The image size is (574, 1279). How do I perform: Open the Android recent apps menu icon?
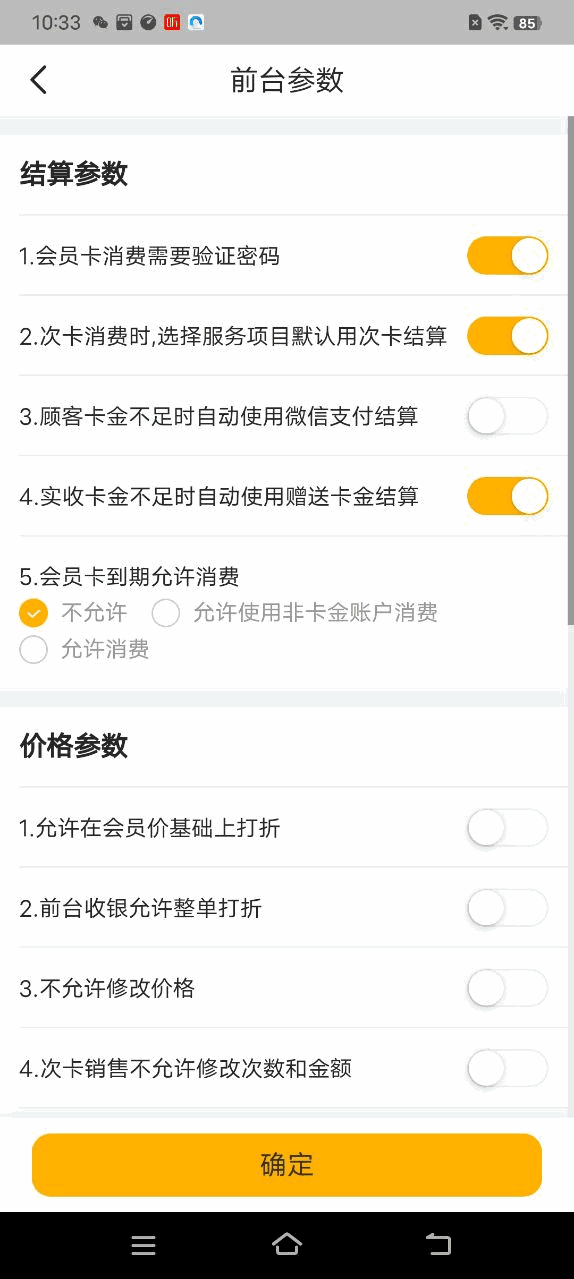pyautogui.click(x=144, y=1245)
